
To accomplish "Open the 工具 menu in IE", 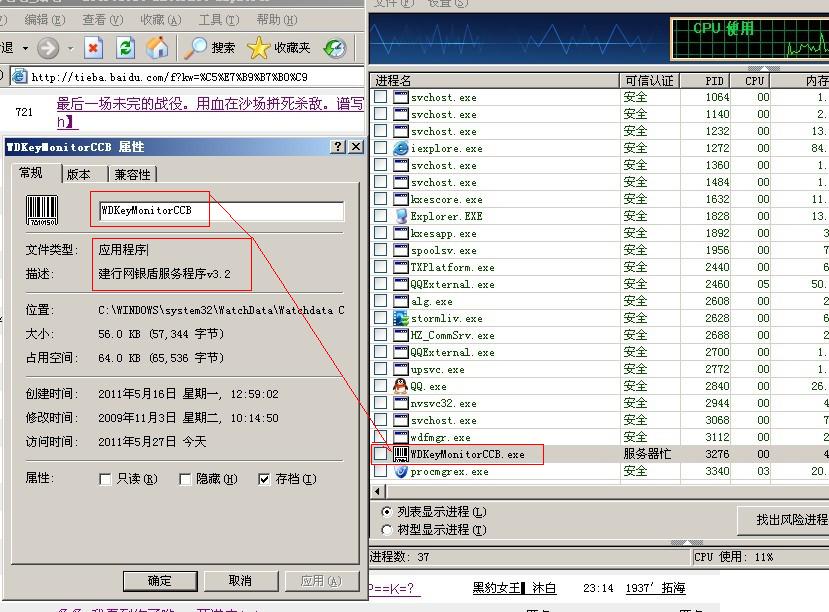I will click(x=218, y=20).
